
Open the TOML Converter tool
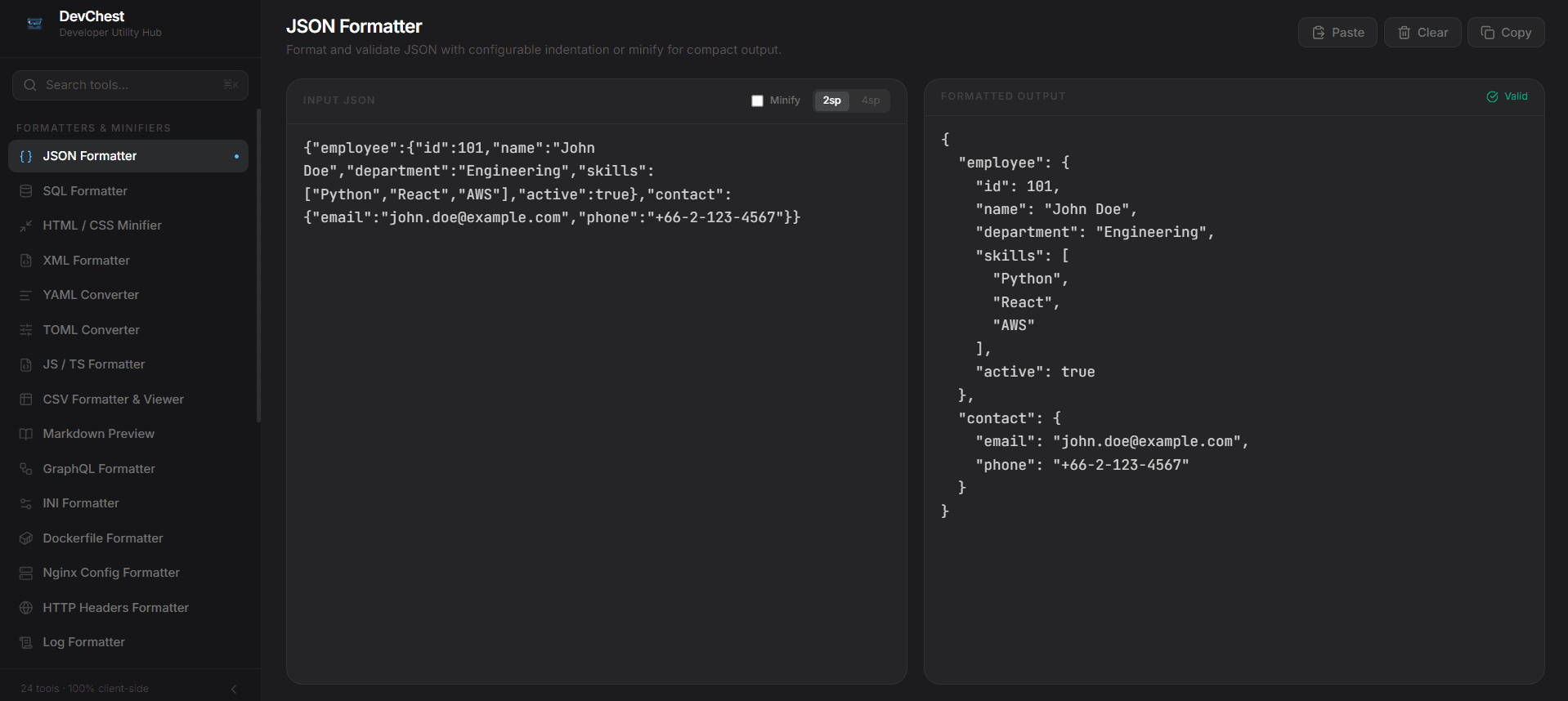(128, 330)
